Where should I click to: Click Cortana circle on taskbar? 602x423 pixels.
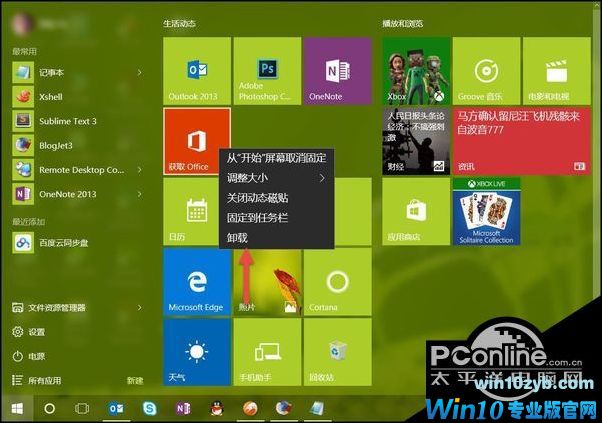(x=50, y=409)
